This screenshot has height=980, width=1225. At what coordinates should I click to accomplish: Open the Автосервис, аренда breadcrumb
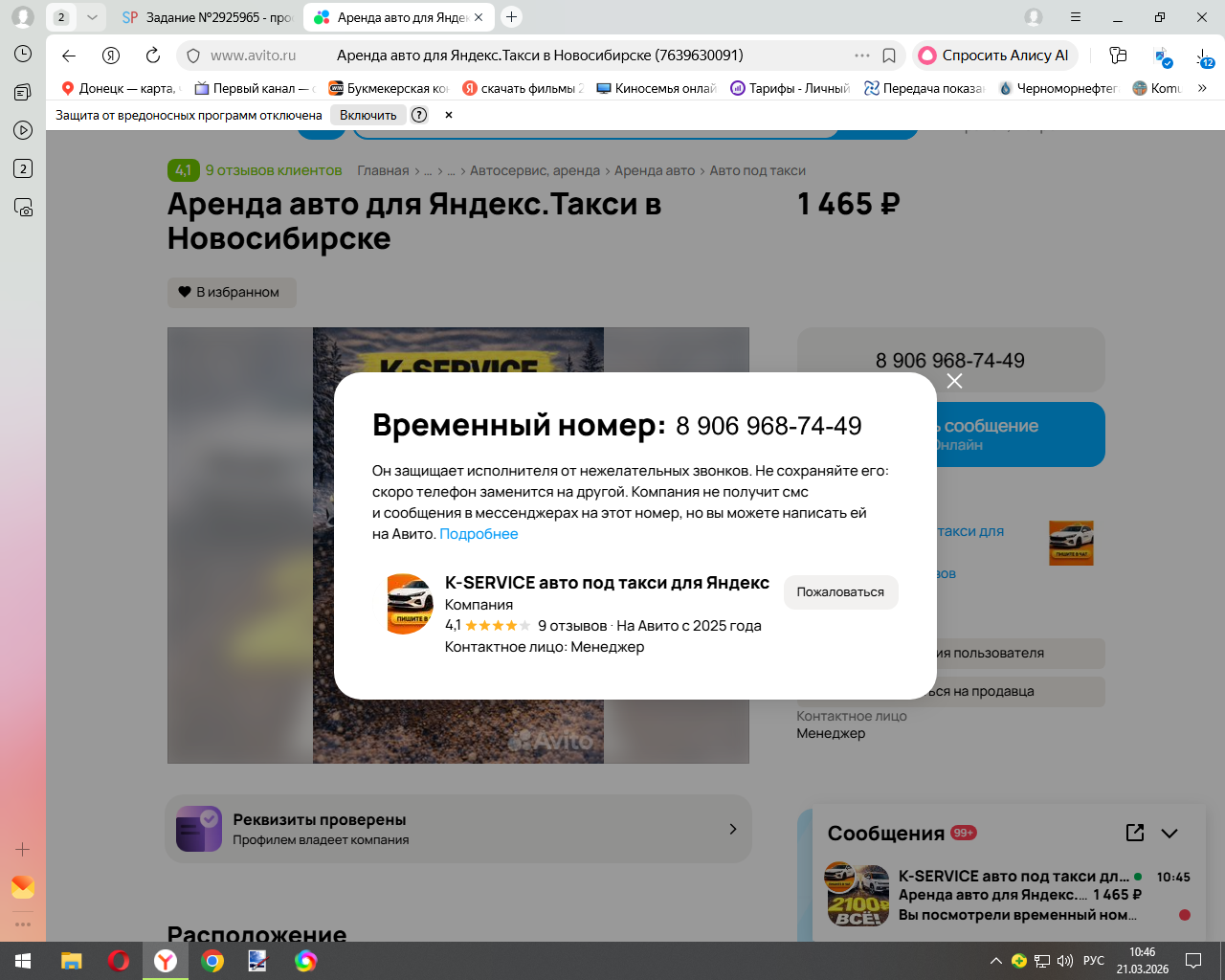(535, 170)
